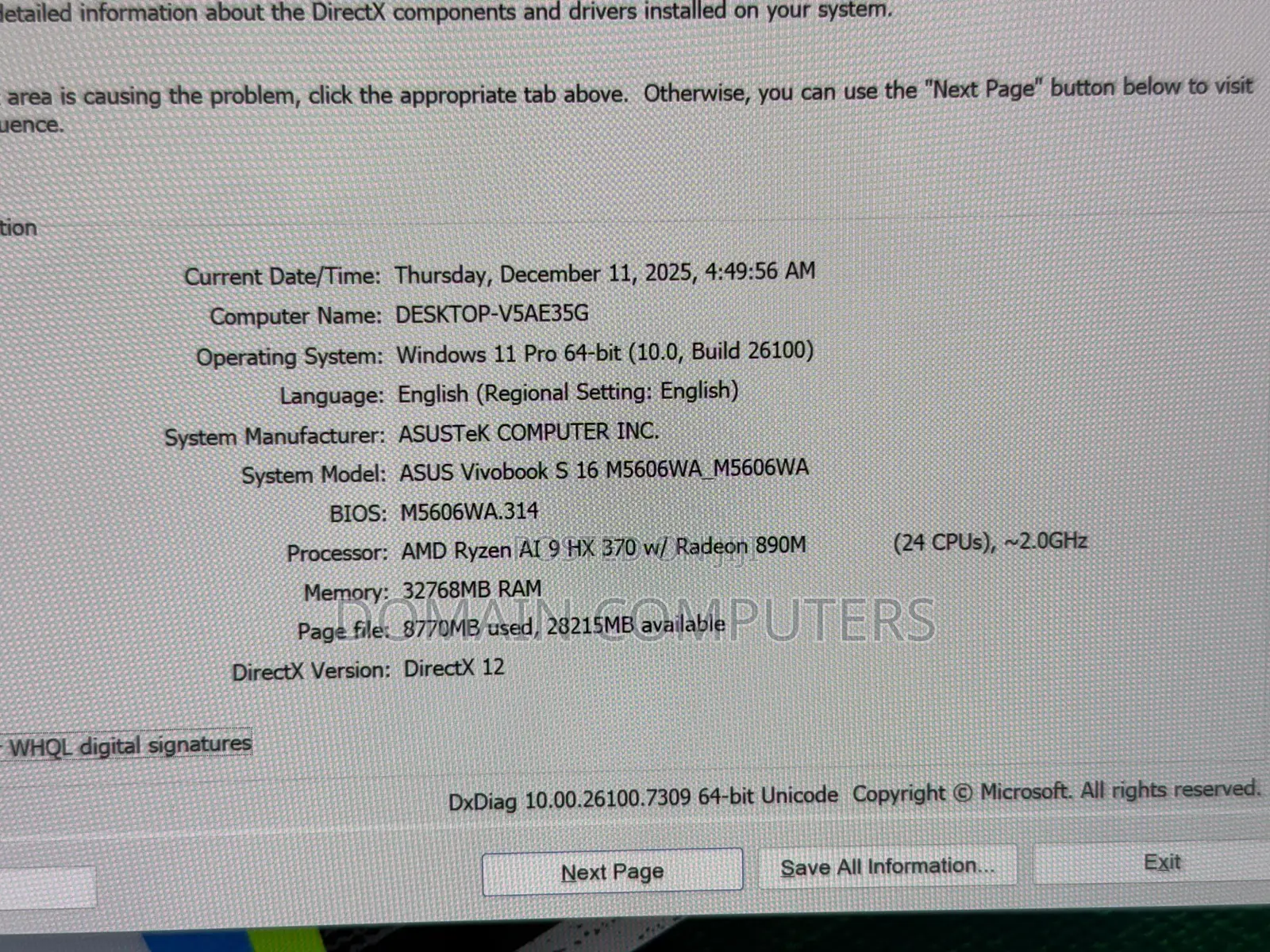Click the DxDiag 10.00.26100.7309 version text
This screenshot has width=1270, height=952.
(x=643, y=798)
